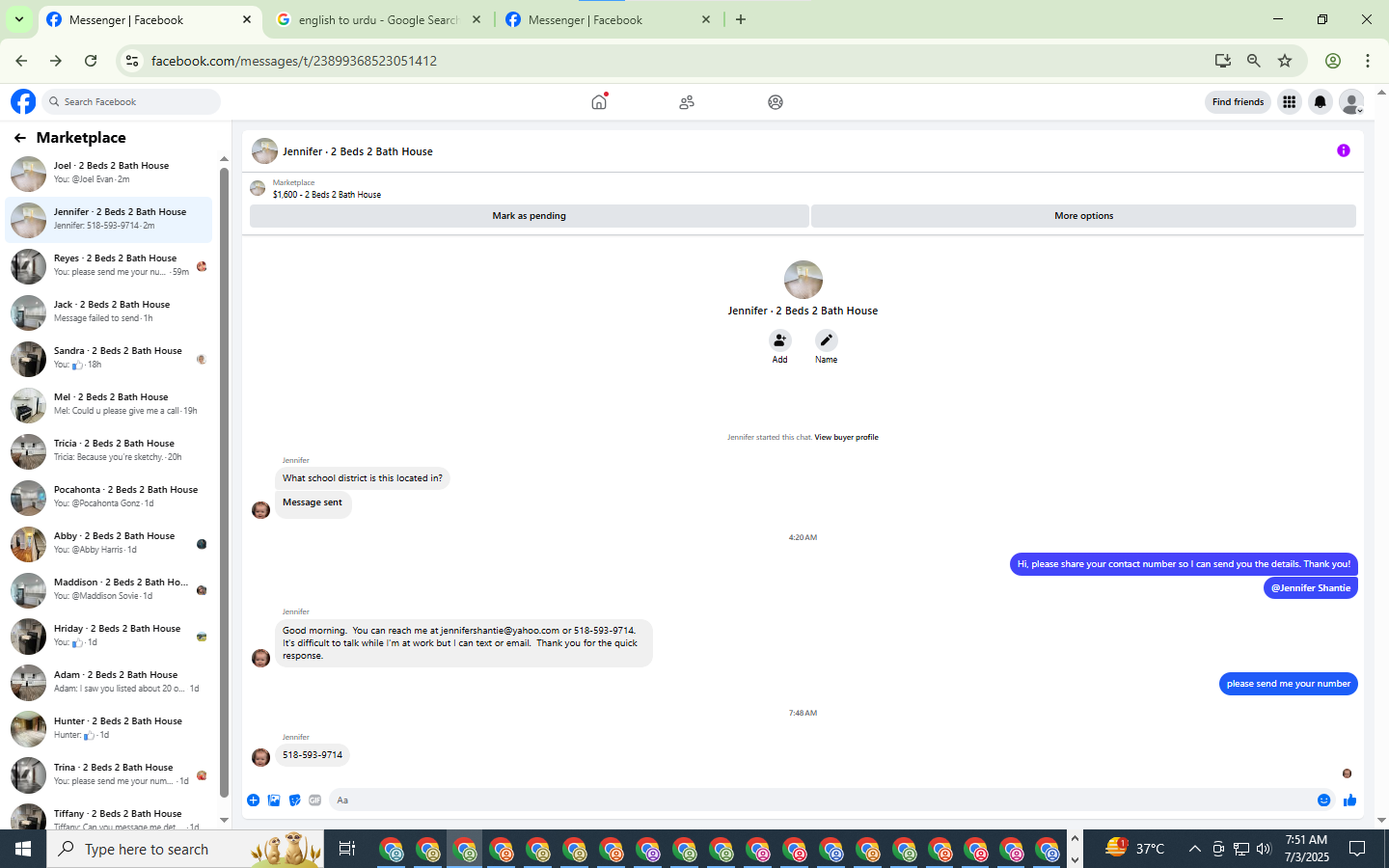
Task: Open the account profile picture menu
Action: tap(1352, 101)
